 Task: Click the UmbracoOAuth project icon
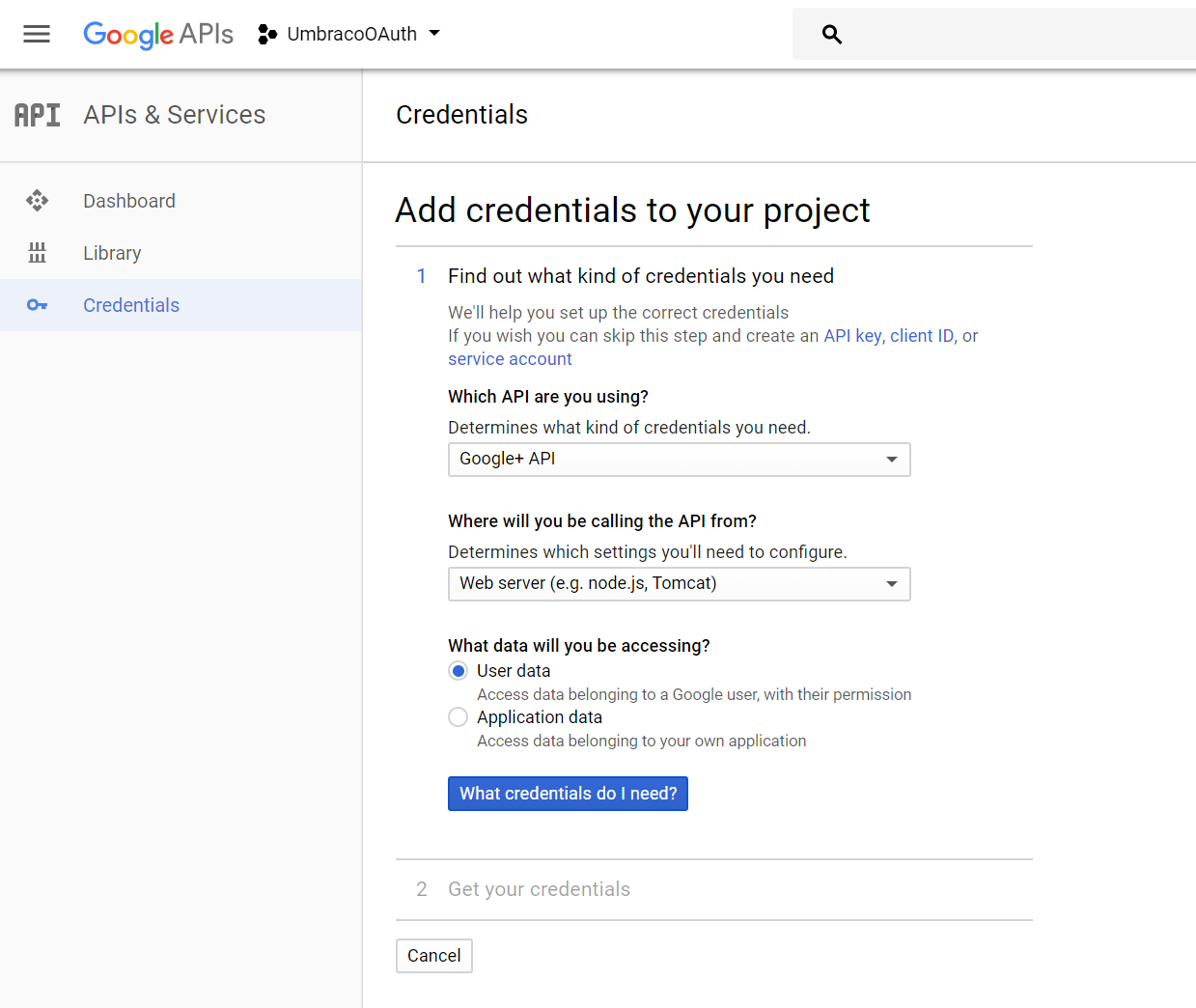point(267,35)
